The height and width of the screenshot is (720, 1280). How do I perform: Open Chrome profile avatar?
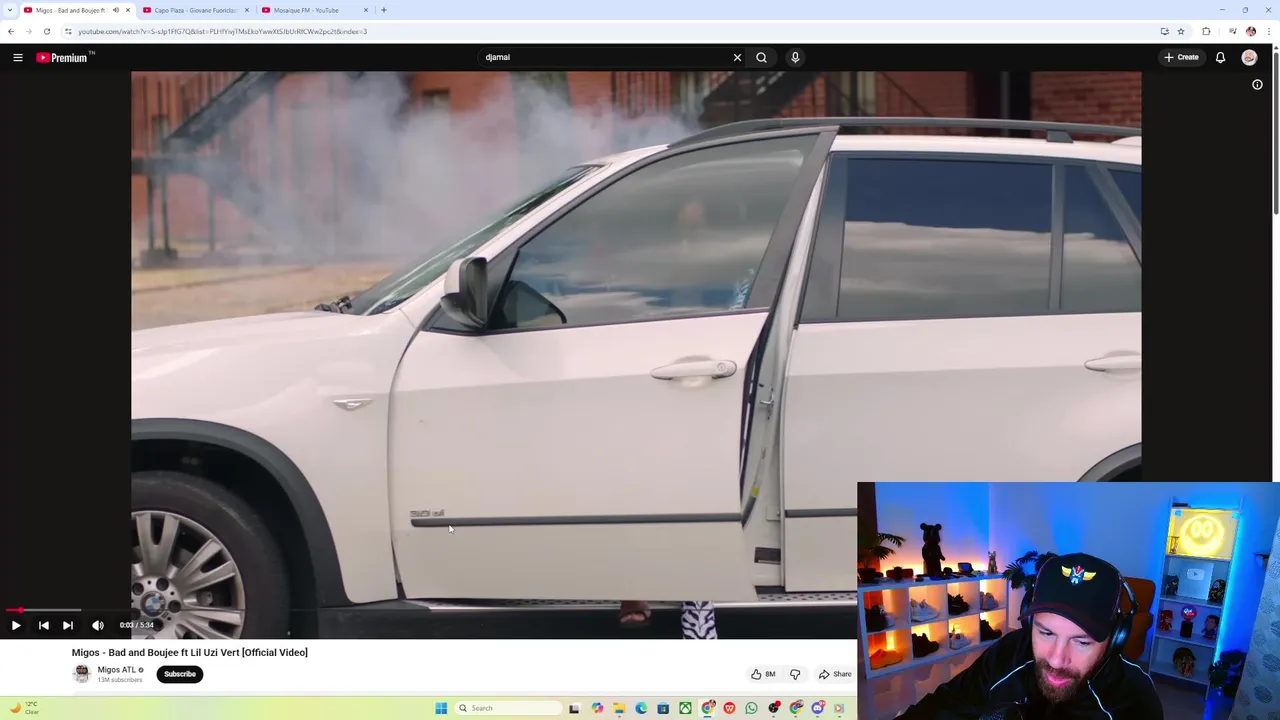pyautogui.click(x=1251, y=31)
